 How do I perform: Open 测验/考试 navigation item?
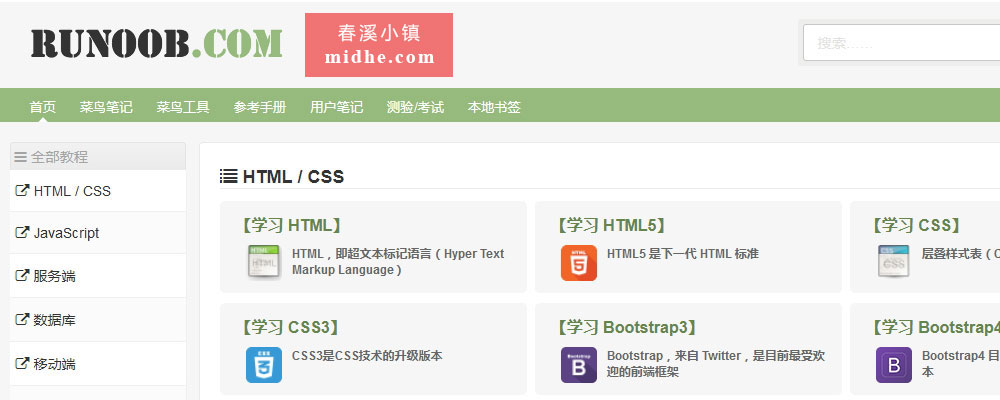click(x=415, y=107)
